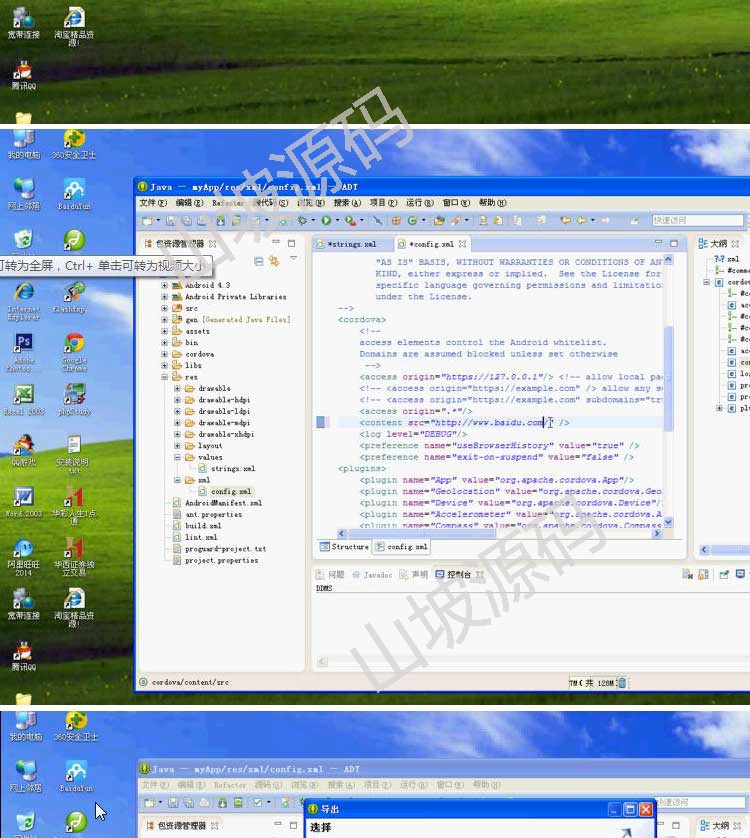Open the package explorer view menu triangle

click(x=293, y=259)
